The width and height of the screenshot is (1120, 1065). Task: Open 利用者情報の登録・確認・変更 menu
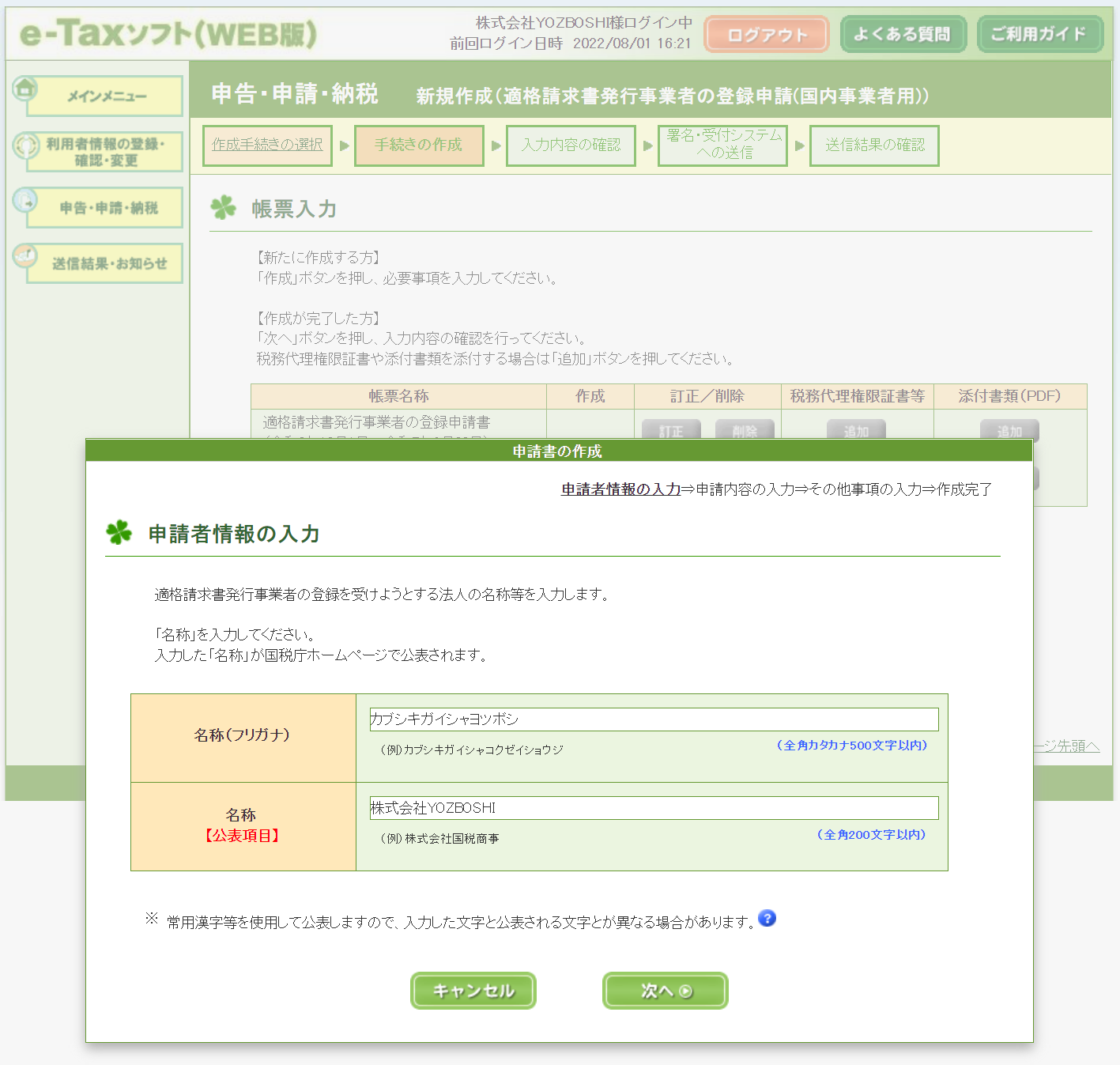pyautogui.click(x=105, y=152)
